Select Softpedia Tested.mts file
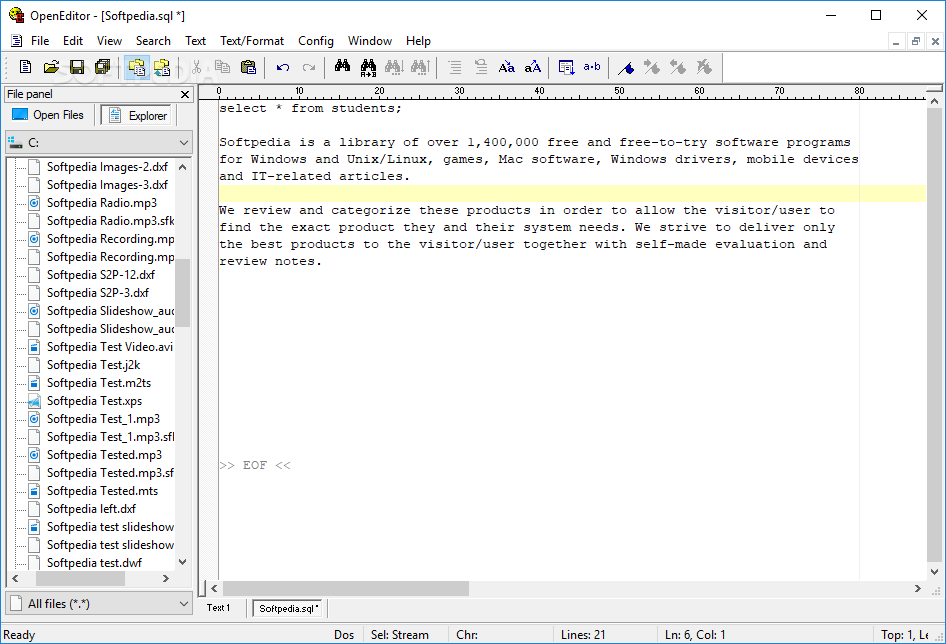 [x=102, y=491]
